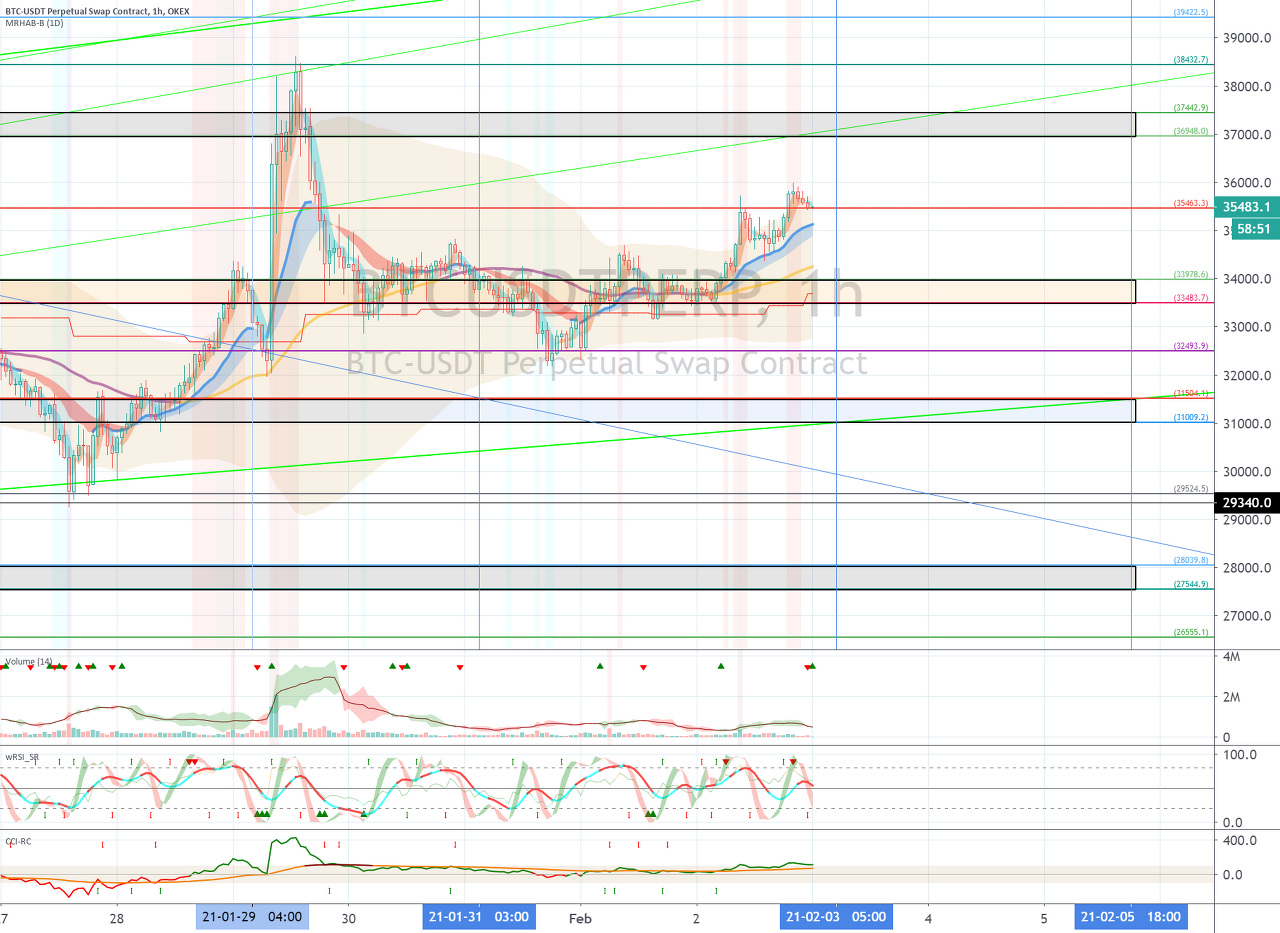Click the (33483.7) level label
Image resolution: width=1280 pixels, height=933 pixels.
(1190, 298)
